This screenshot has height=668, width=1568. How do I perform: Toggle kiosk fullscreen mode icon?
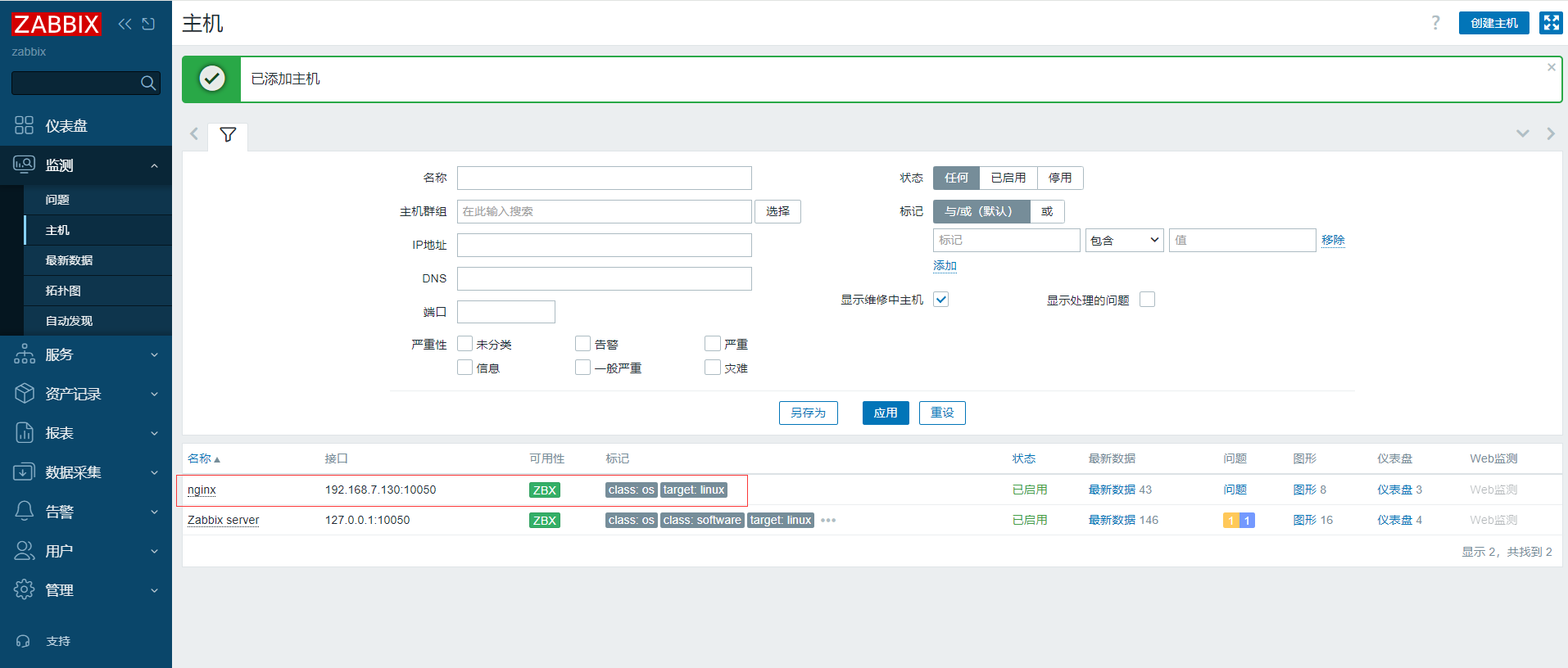point(1551,23)
